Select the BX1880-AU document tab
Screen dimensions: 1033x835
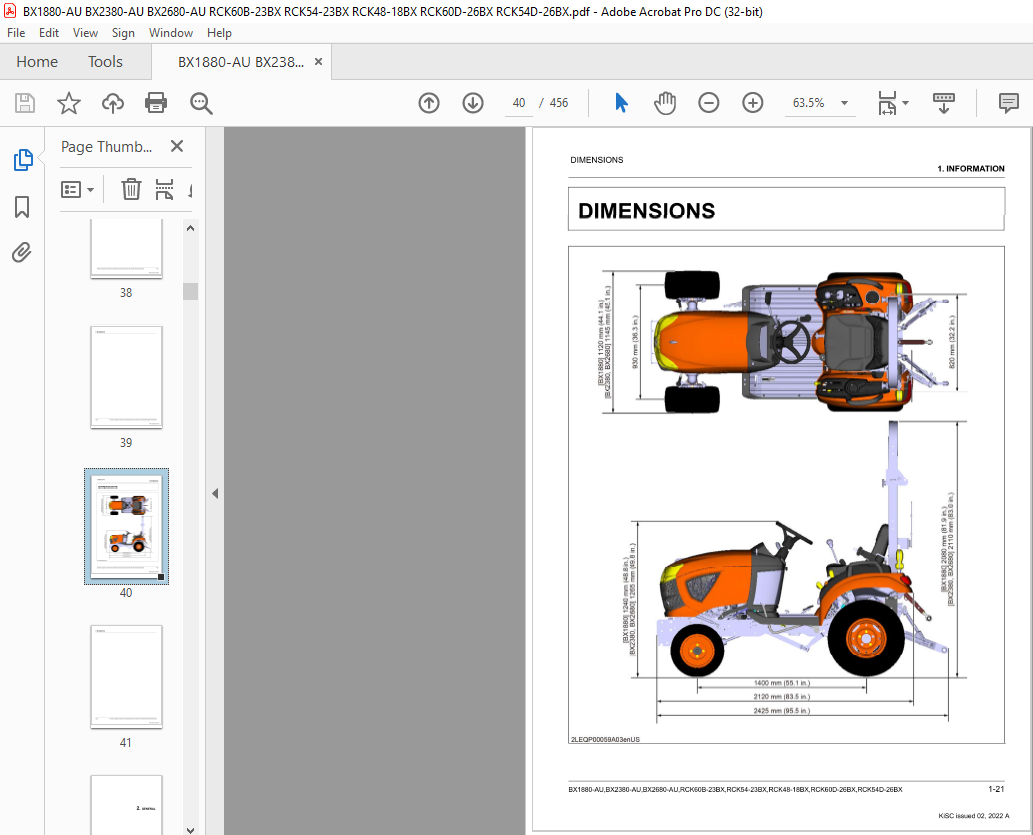(x=240, y=62)
